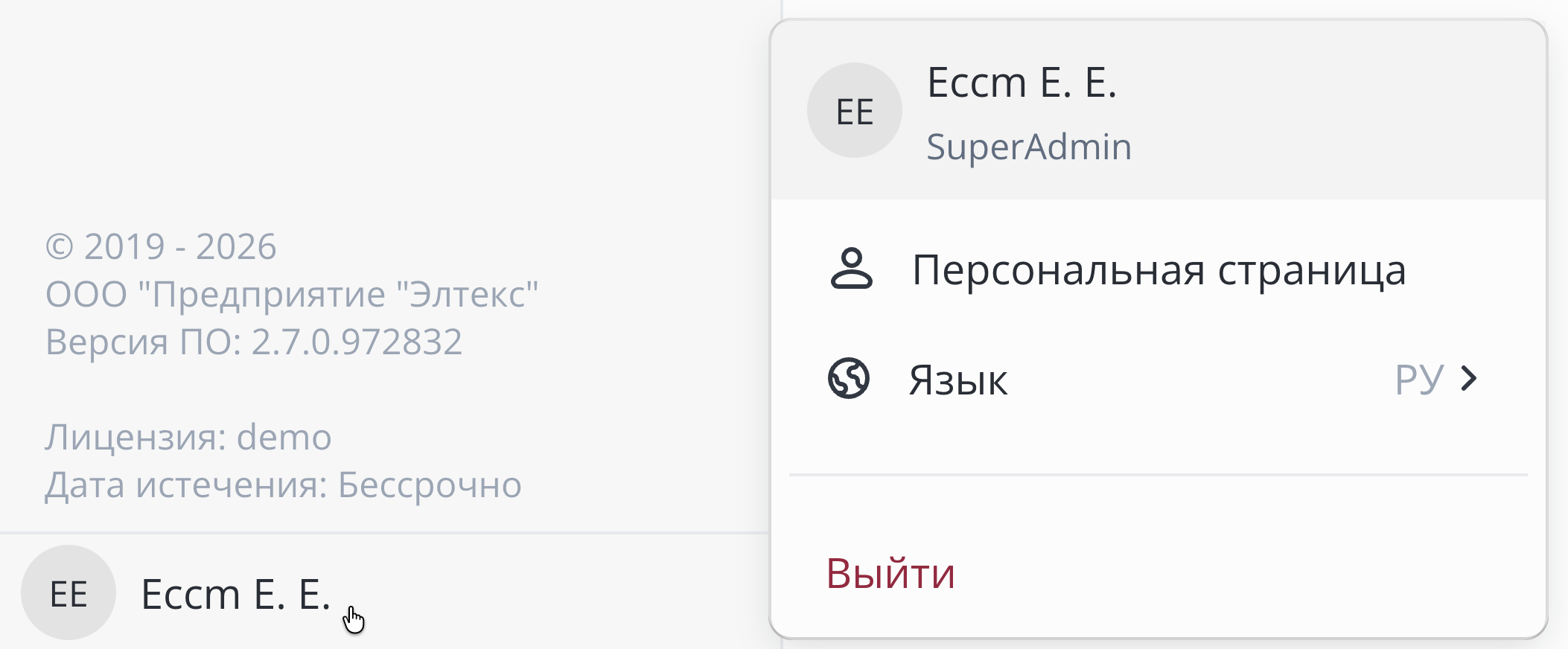The width and height of the screenshot is (1568, 649).
Task: Click the Лицензия: demo text
Action: pyautogui.click(x=188, y=437)
